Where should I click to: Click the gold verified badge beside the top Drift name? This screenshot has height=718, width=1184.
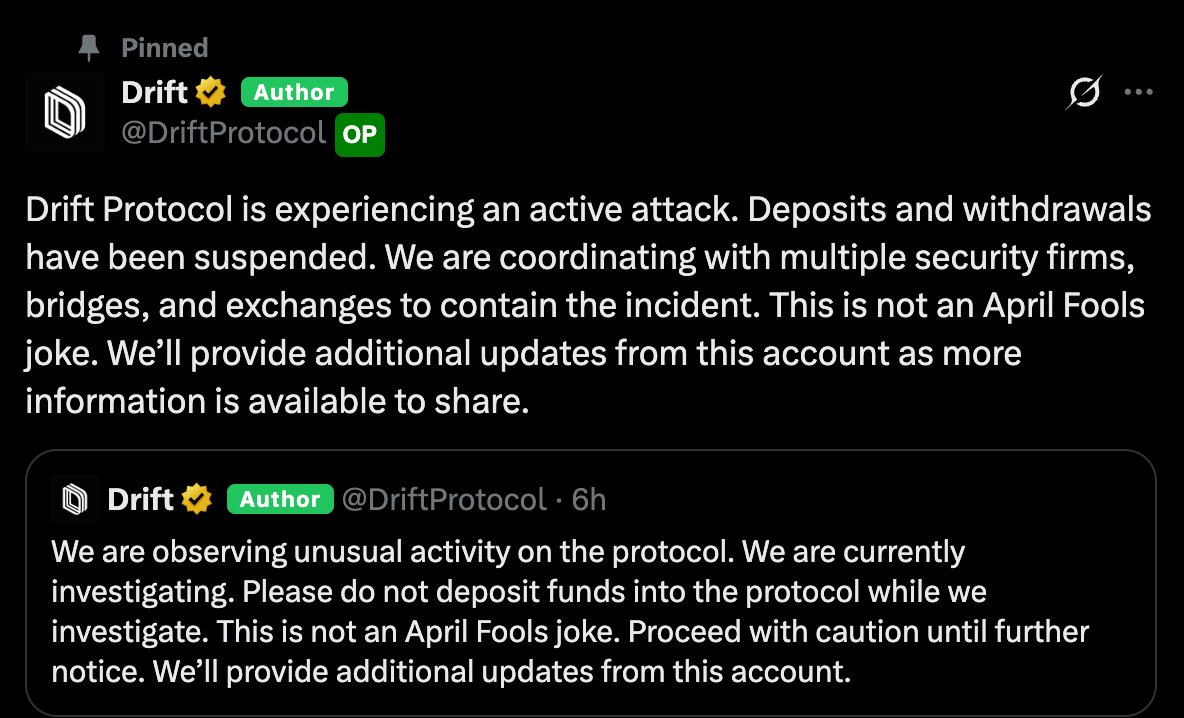click(209, 93)
